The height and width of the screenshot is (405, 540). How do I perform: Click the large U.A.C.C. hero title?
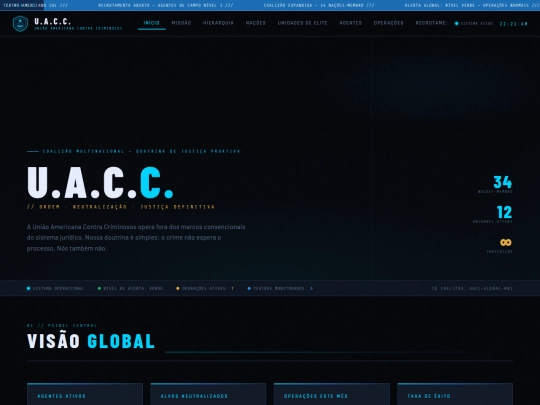coord(100,183)
